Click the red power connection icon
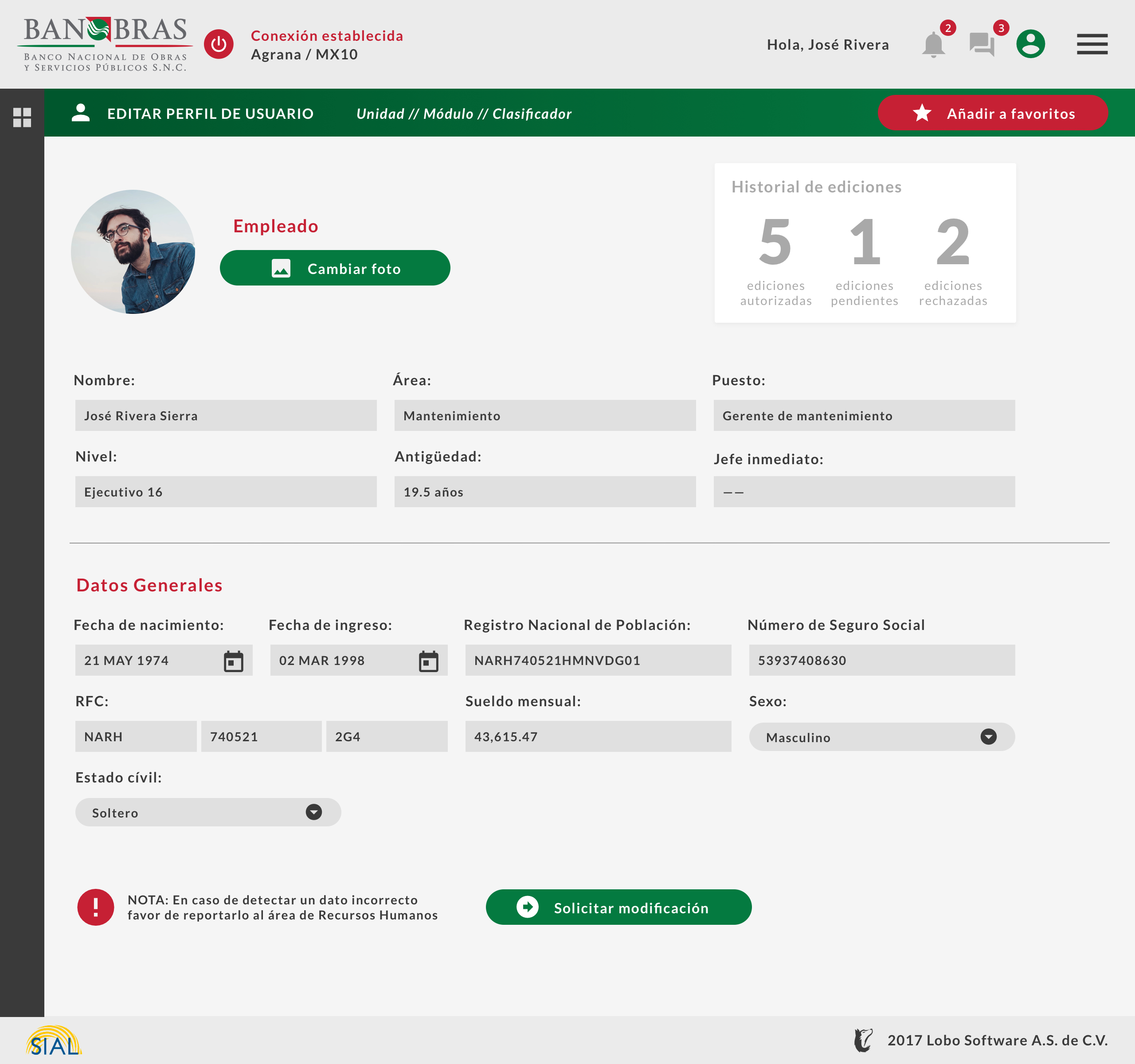 [219, 44]
